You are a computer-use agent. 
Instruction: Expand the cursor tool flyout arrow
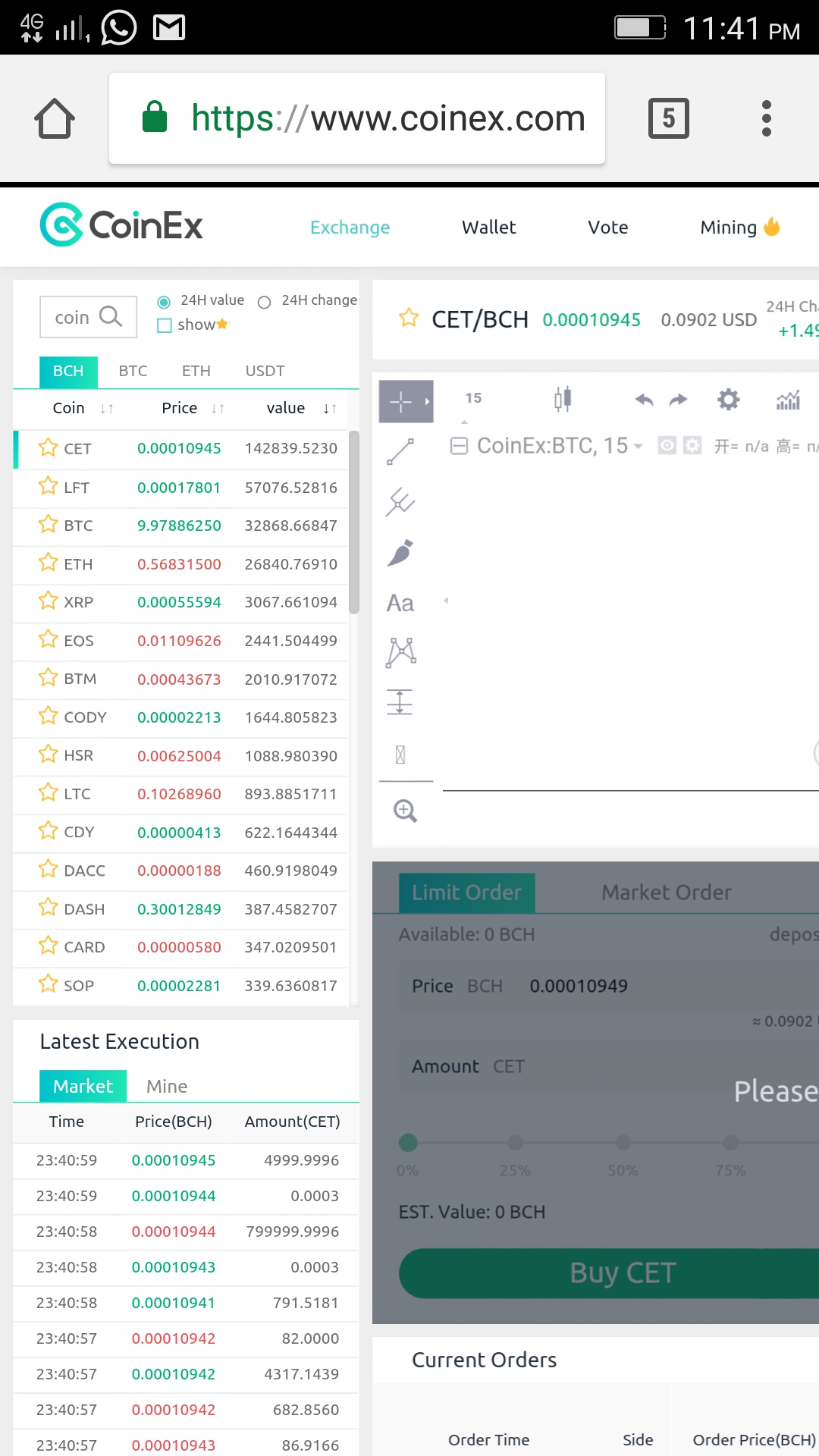click(428, 401)
